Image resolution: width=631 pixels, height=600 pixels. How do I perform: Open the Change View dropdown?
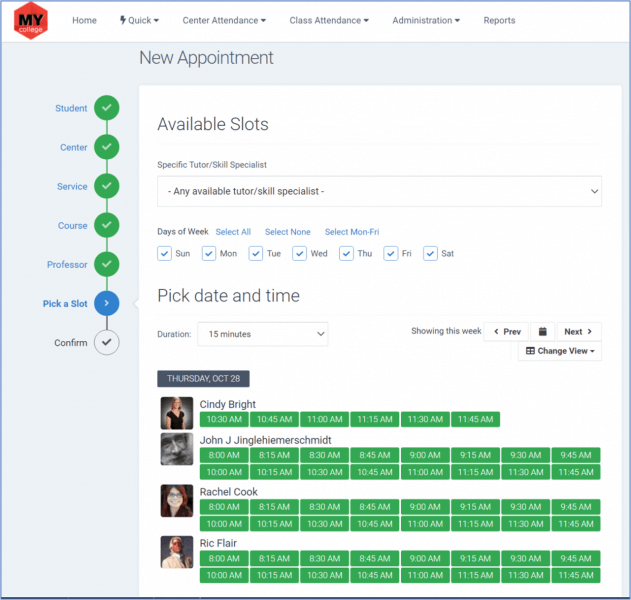point(560,351)
